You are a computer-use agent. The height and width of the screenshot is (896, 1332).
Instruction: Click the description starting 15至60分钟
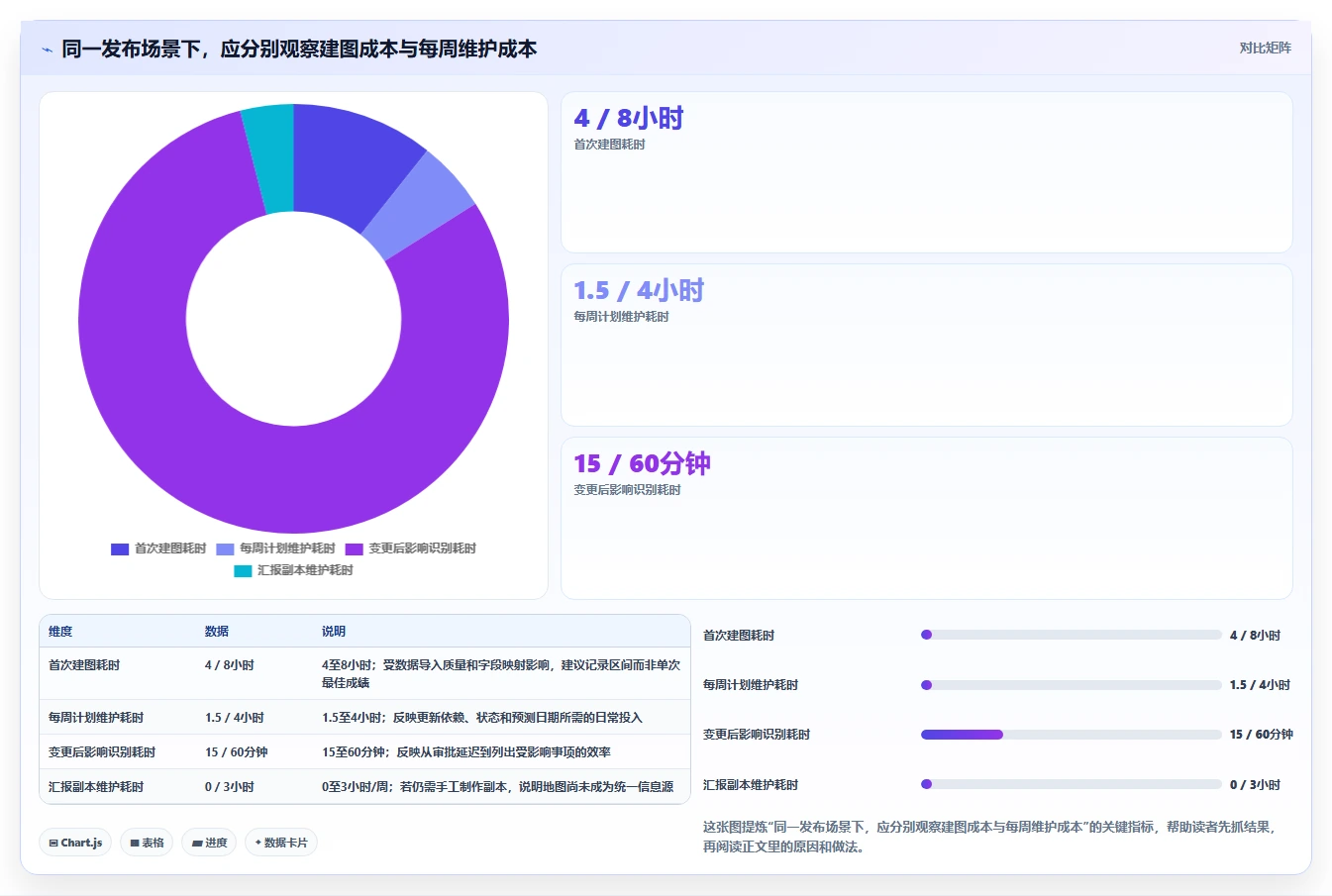click(466, 752)
